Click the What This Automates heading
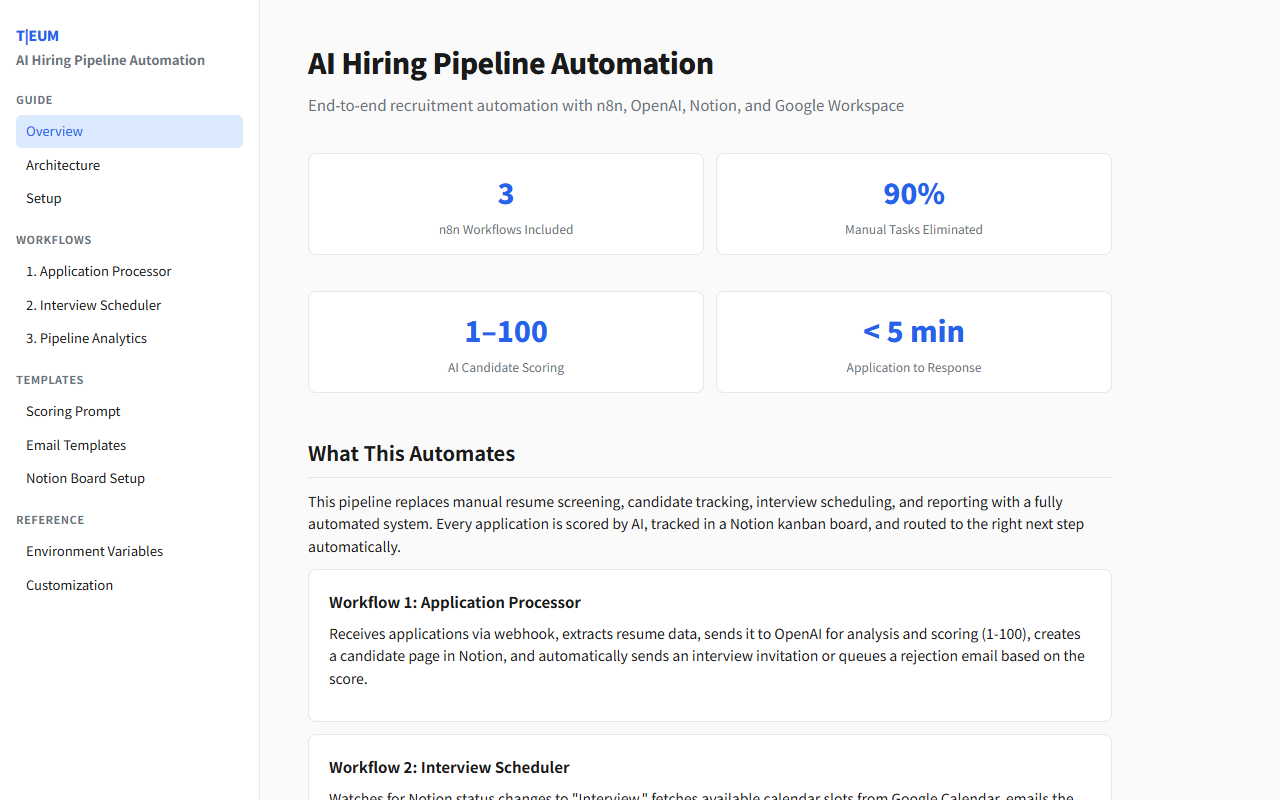 pyautogui.click(x=411, y=453)
